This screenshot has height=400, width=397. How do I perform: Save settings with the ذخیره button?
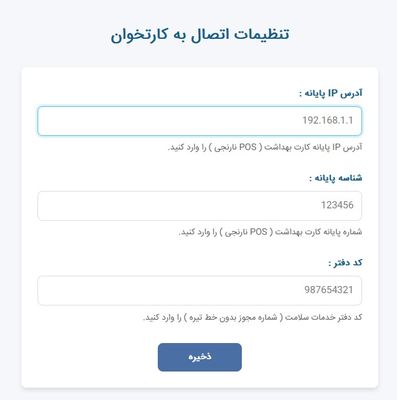click(x=200, y=357)
